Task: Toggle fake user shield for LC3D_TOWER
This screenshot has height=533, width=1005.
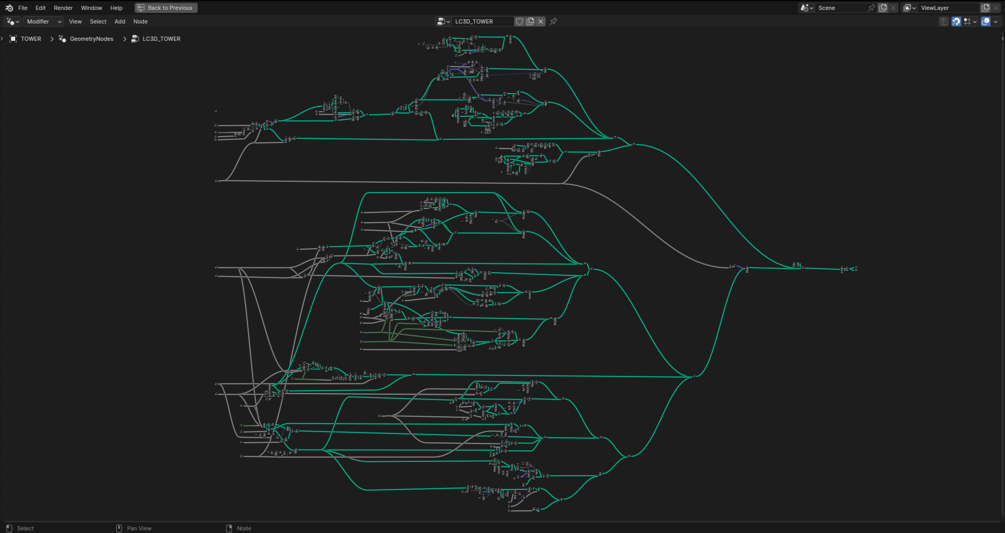Action: coord(520,21)
